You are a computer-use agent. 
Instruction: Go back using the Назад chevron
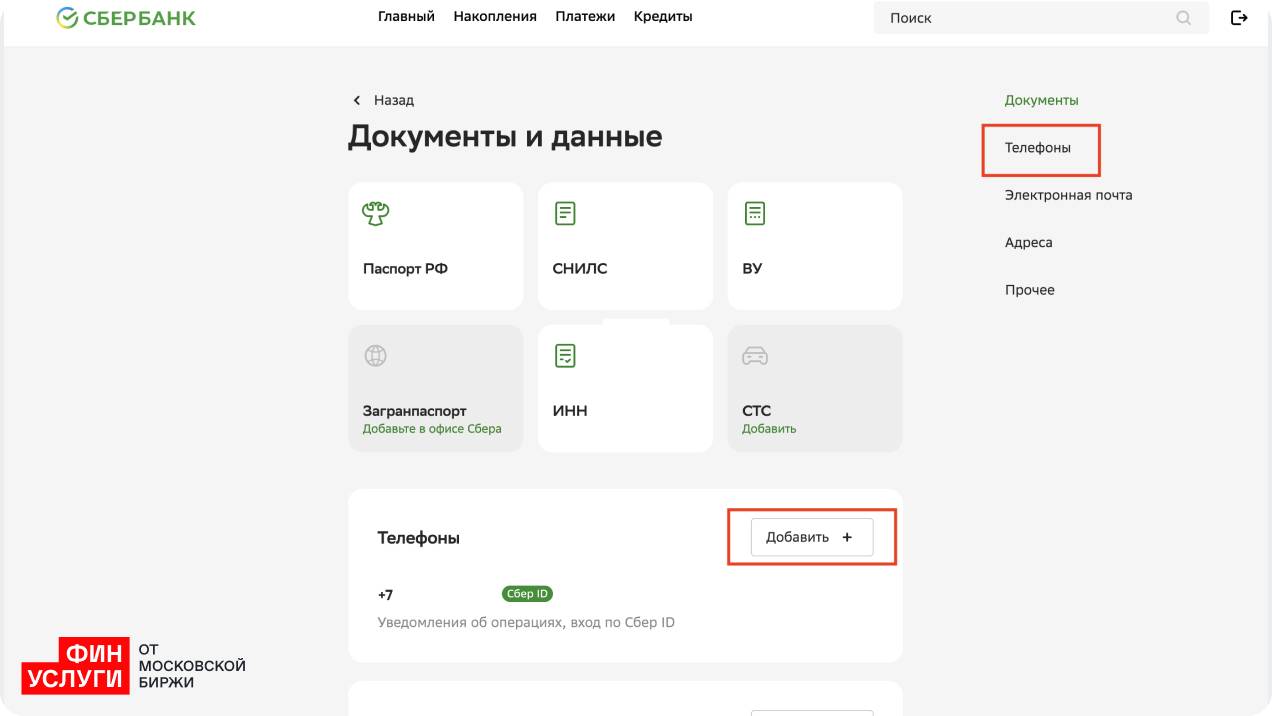357,101
